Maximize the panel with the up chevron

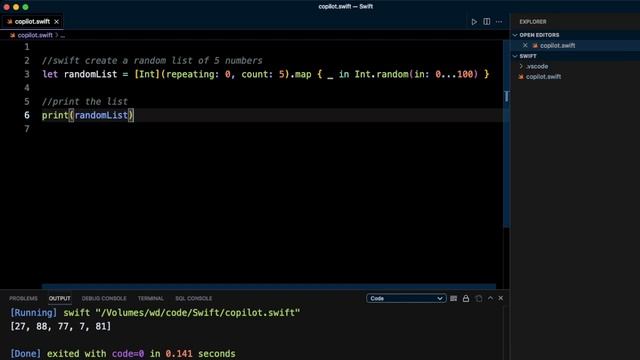pos(490,298)
